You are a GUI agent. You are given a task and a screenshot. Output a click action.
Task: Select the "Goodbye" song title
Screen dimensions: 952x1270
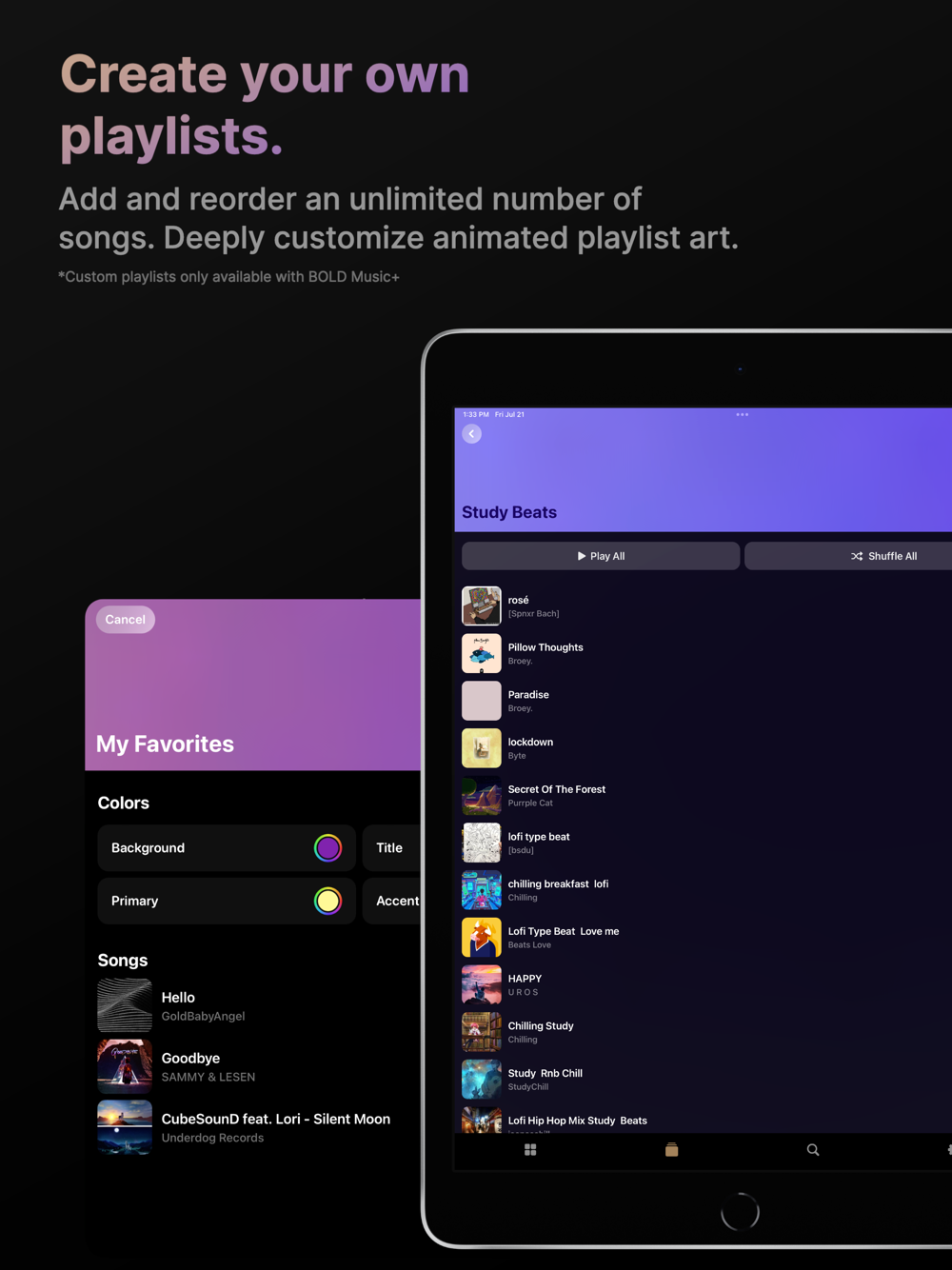pos(190,1059)
